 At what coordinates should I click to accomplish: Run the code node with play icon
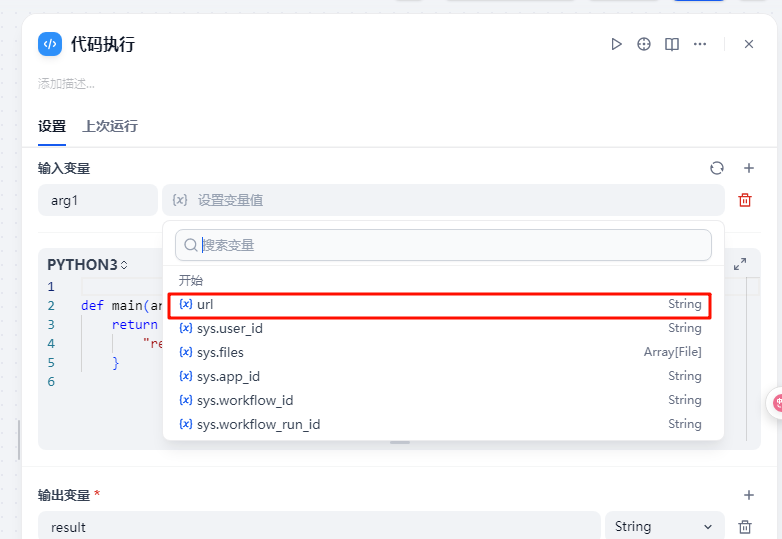pyautogui.click(x=616, y=44)
